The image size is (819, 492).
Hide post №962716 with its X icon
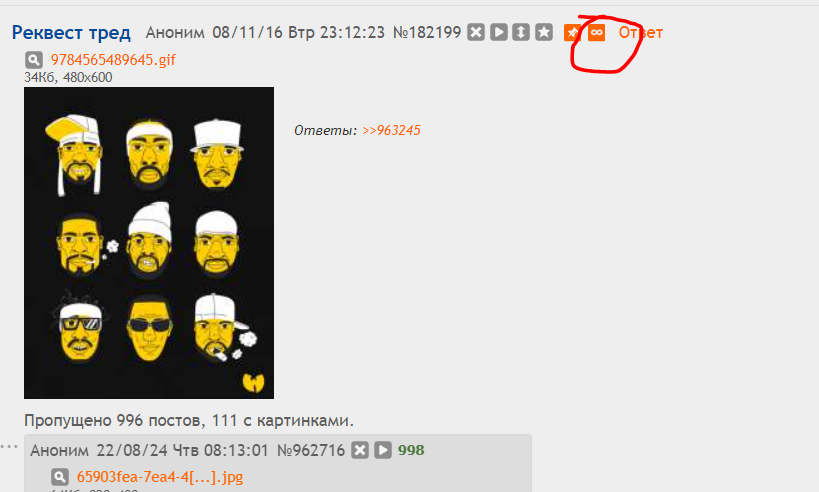click(360, 450)
